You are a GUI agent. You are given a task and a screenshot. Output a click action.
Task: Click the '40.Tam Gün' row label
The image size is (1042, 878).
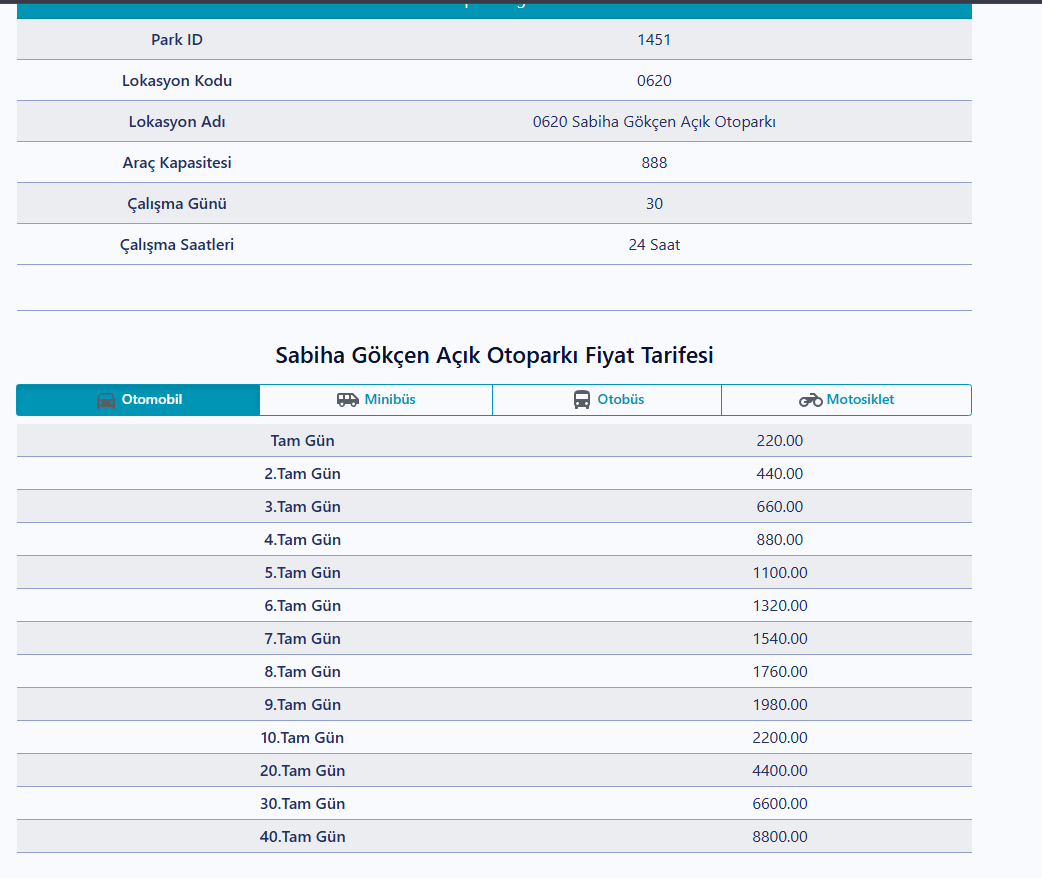click(302, 837)
